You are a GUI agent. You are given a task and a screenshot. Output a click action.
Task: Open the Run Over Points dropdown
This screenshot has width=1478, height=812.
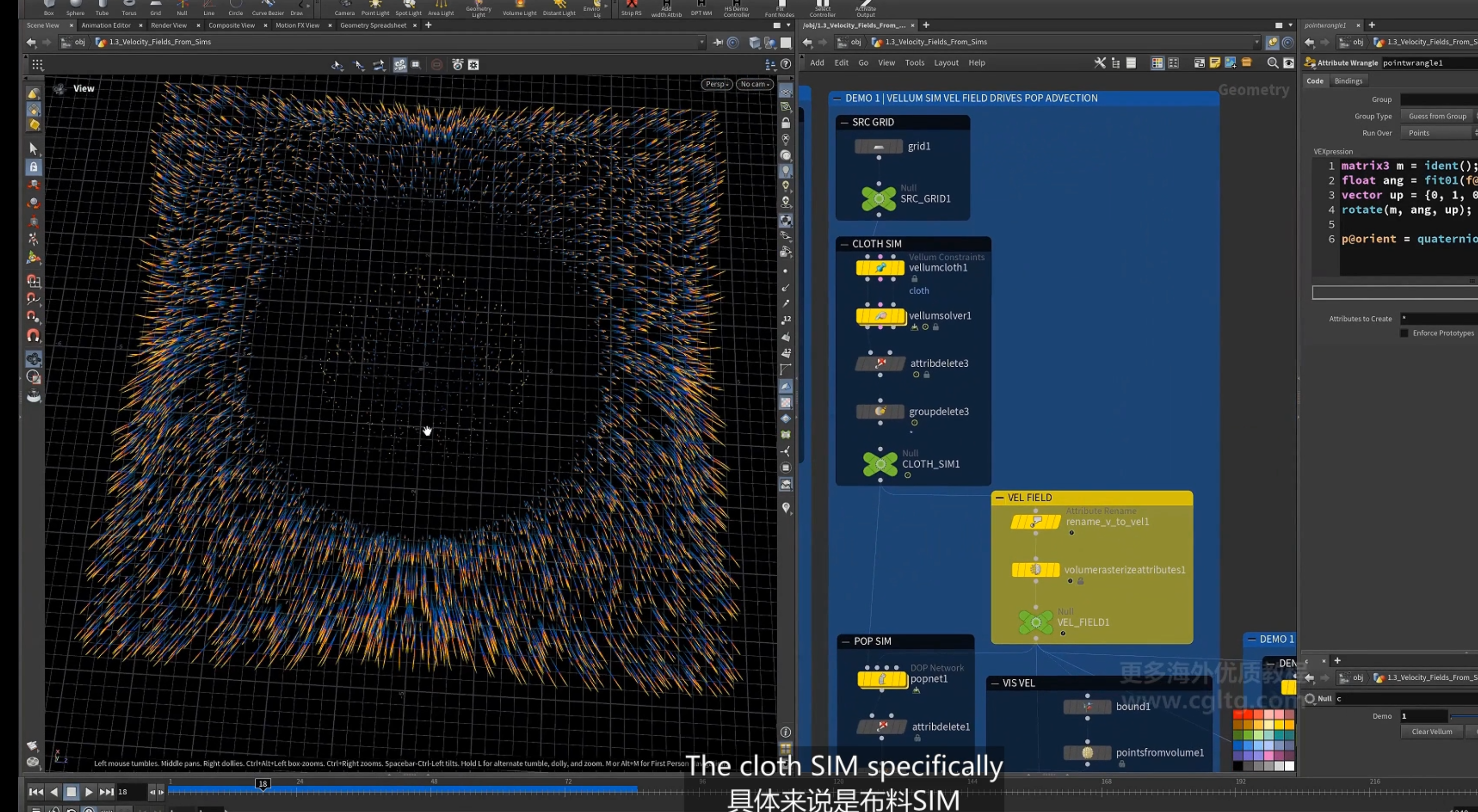click(1438, 133)
